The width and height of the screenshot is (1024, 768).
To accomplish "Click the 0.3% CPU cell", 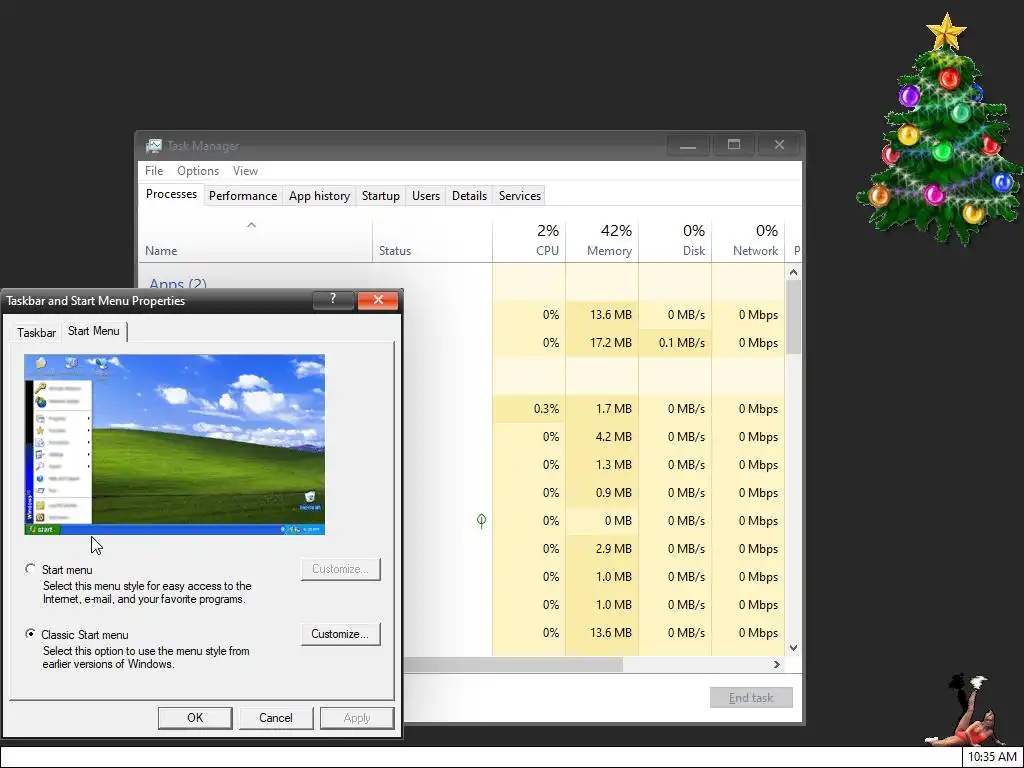I will [529, 409].
